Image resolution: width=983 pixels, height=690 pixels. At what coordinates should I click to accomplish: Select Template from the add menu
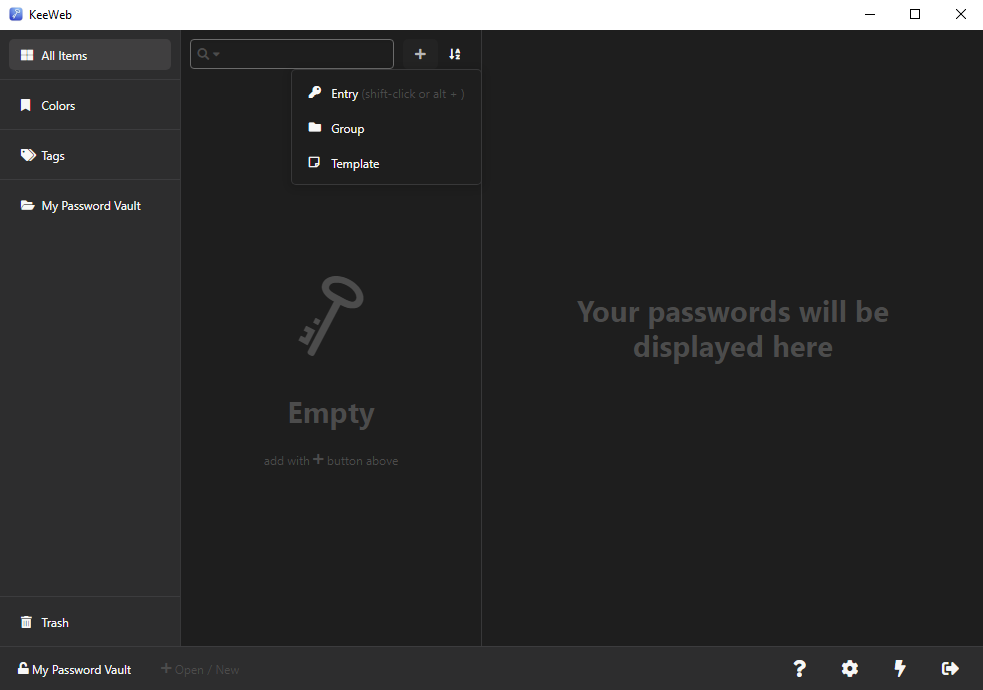pyautogui.click(x=355, y=163)
